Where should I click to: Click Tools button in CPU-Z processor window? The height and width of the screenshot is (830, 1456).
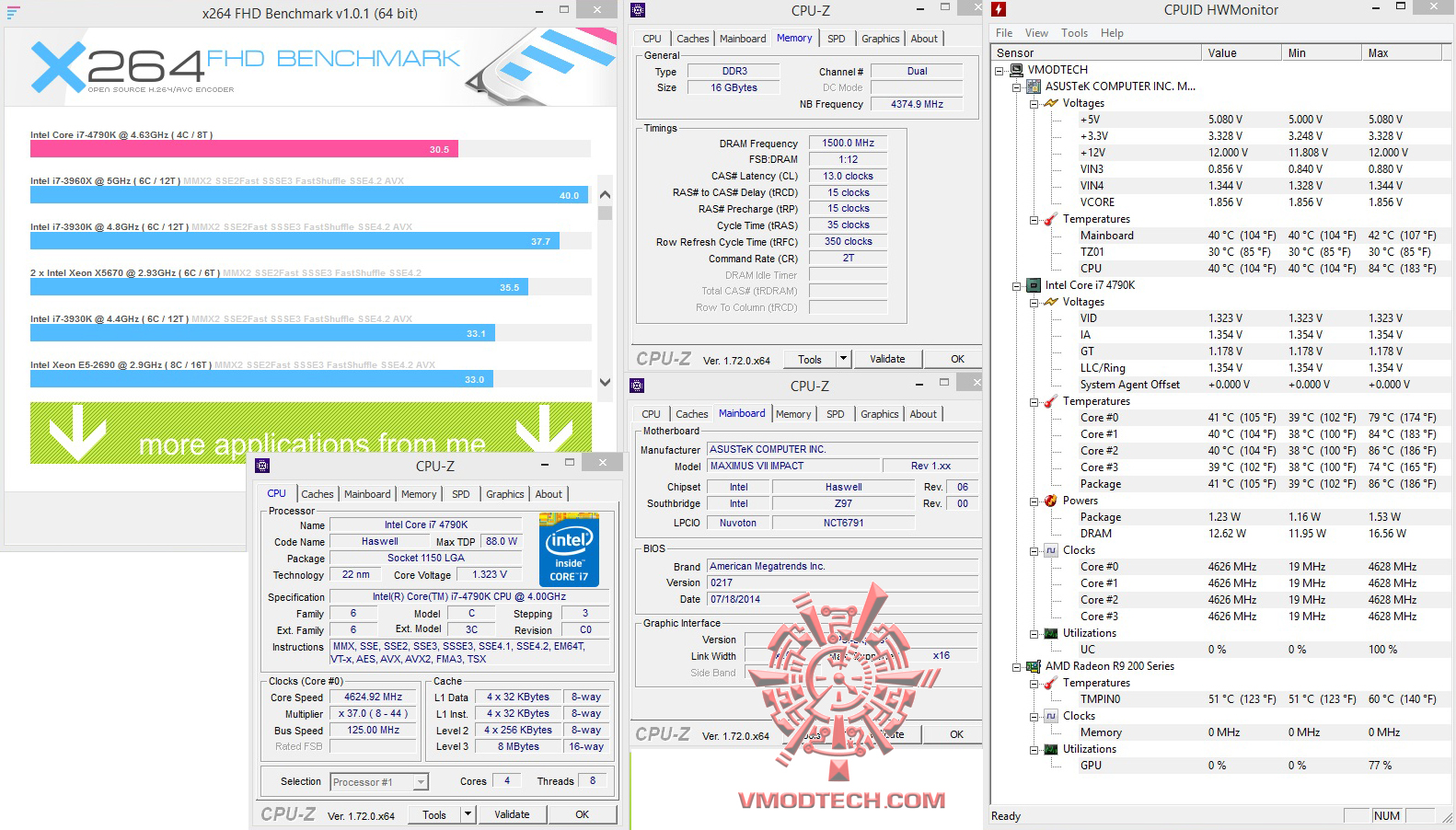pyautogui.click(x=434, y=814)
